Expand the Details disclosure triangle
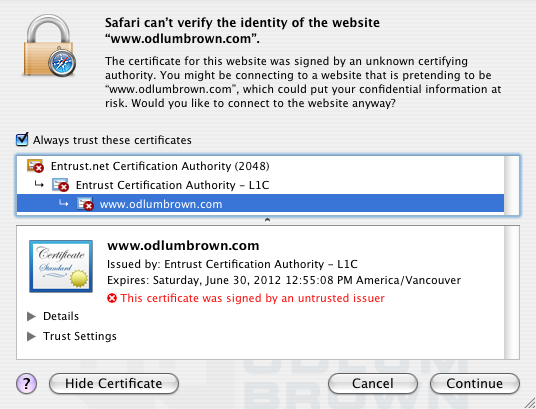The width and height of the screenshot is (536, 409). (31, 316)
